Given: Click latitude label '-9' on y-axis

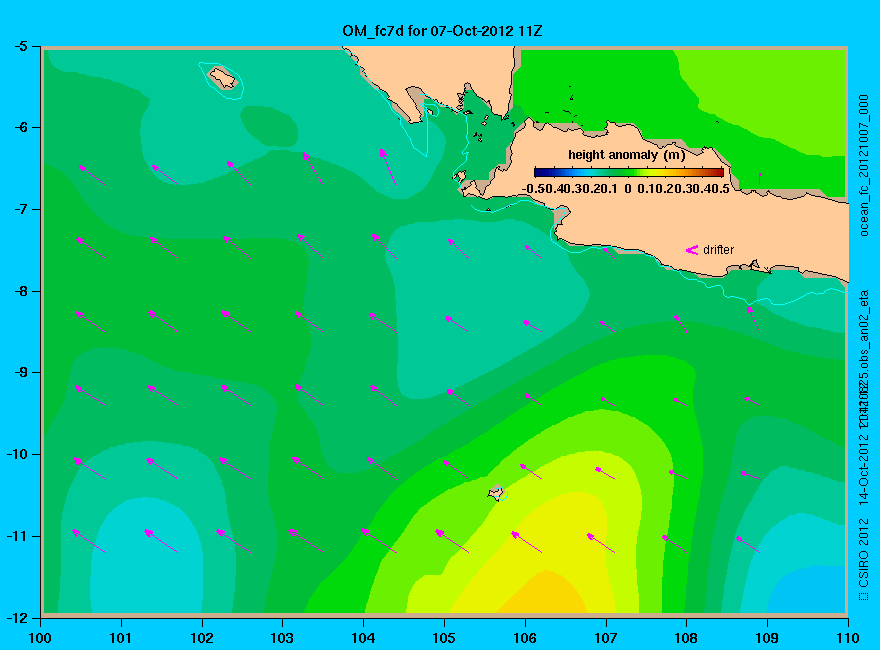Looking at the screenshot, I should (x=20, y=373).
